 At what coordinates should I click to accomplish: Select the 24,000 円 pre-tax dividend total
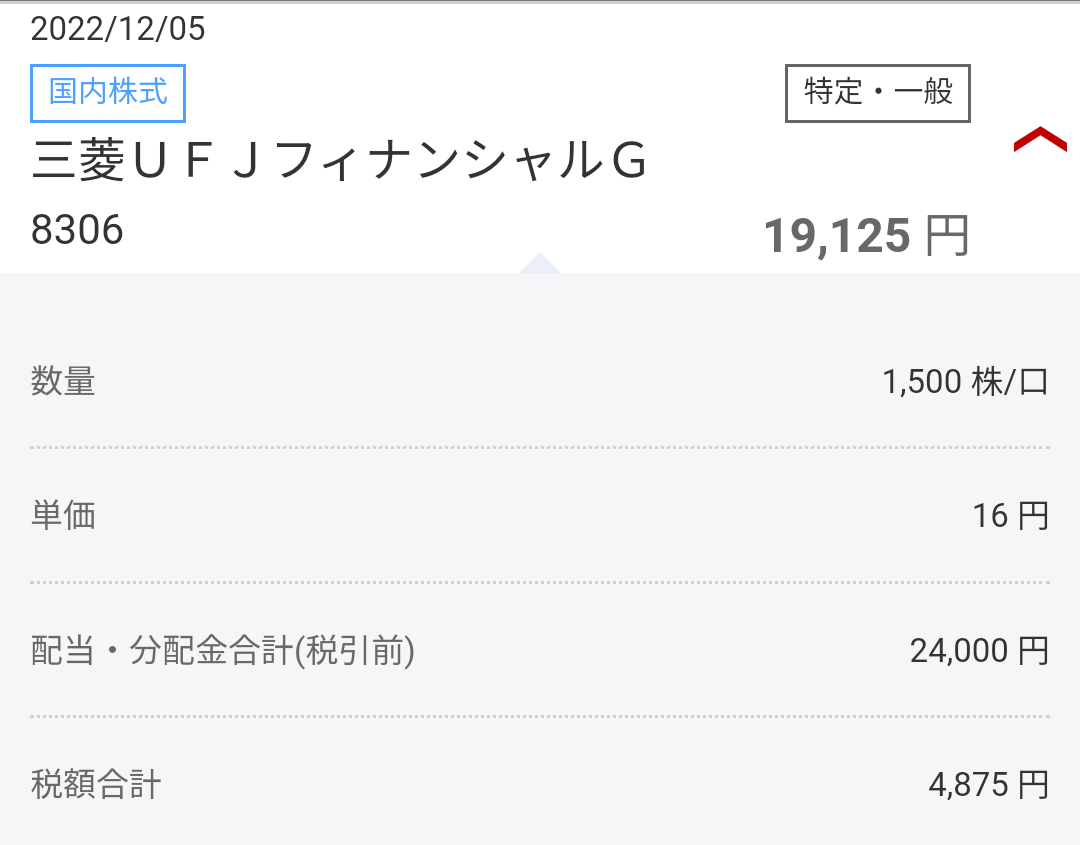[979, 650]
